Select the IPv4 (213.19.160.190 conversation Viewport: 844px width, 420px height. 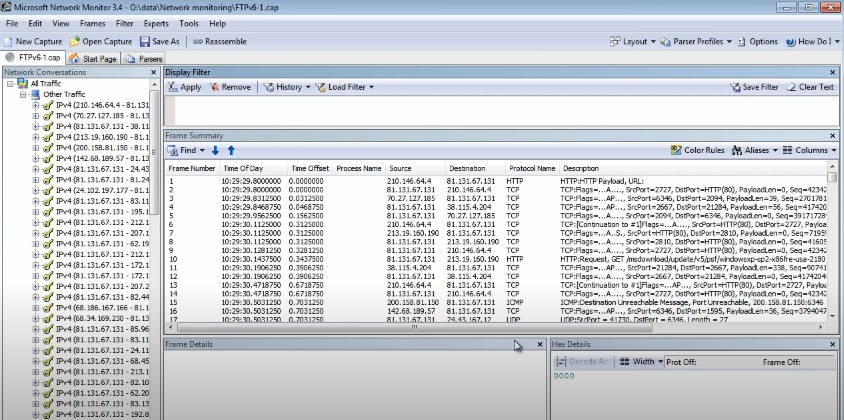coord(102,137)
